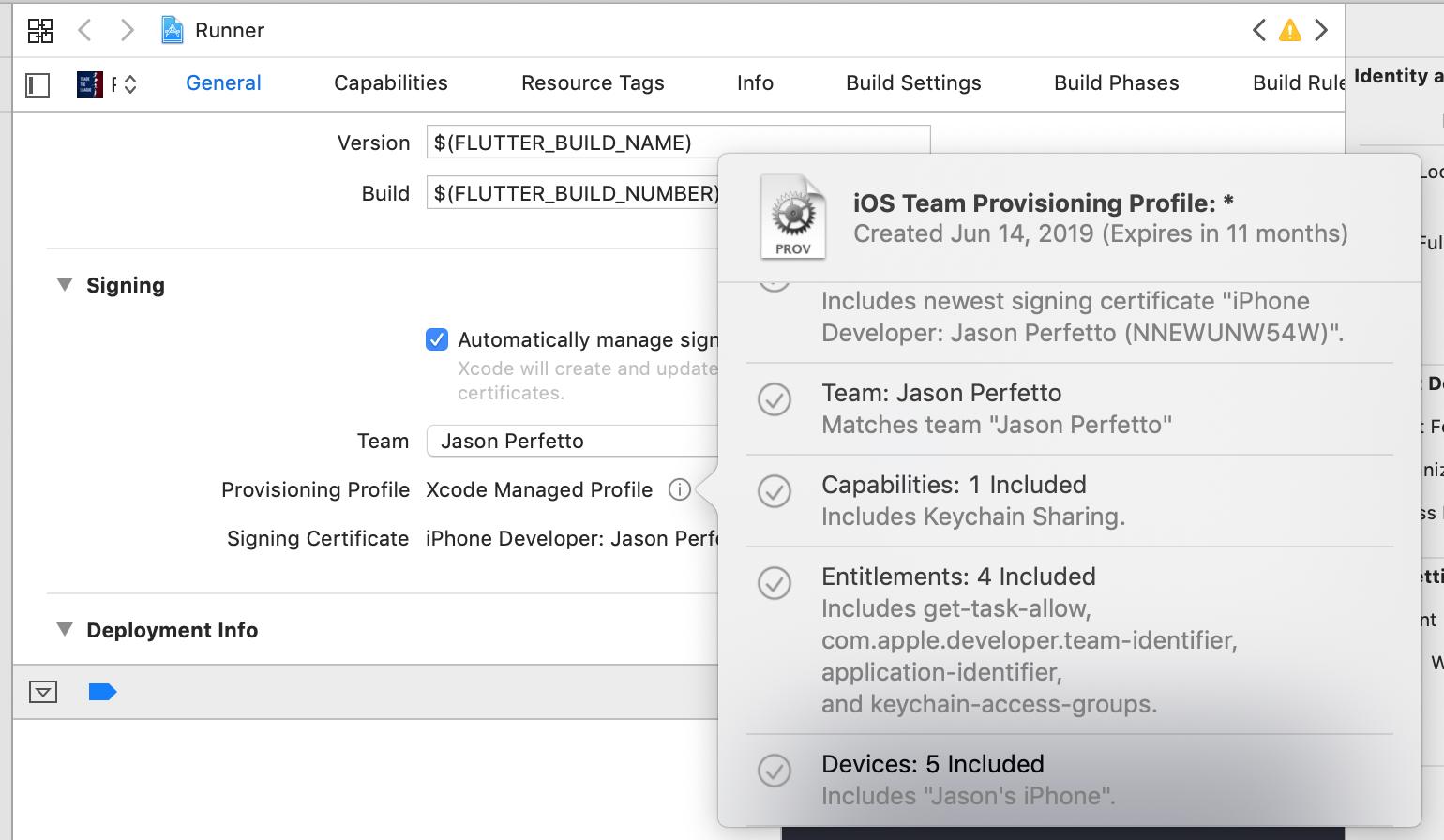Toggle the project and targets list sidebar
Viewport: 1444px width, 840px height.
click(x=38, y=85)
